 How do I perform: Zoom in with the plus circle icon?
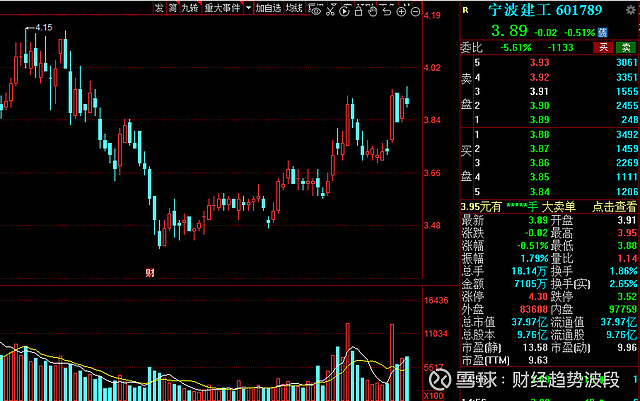[x=401, y=11]
